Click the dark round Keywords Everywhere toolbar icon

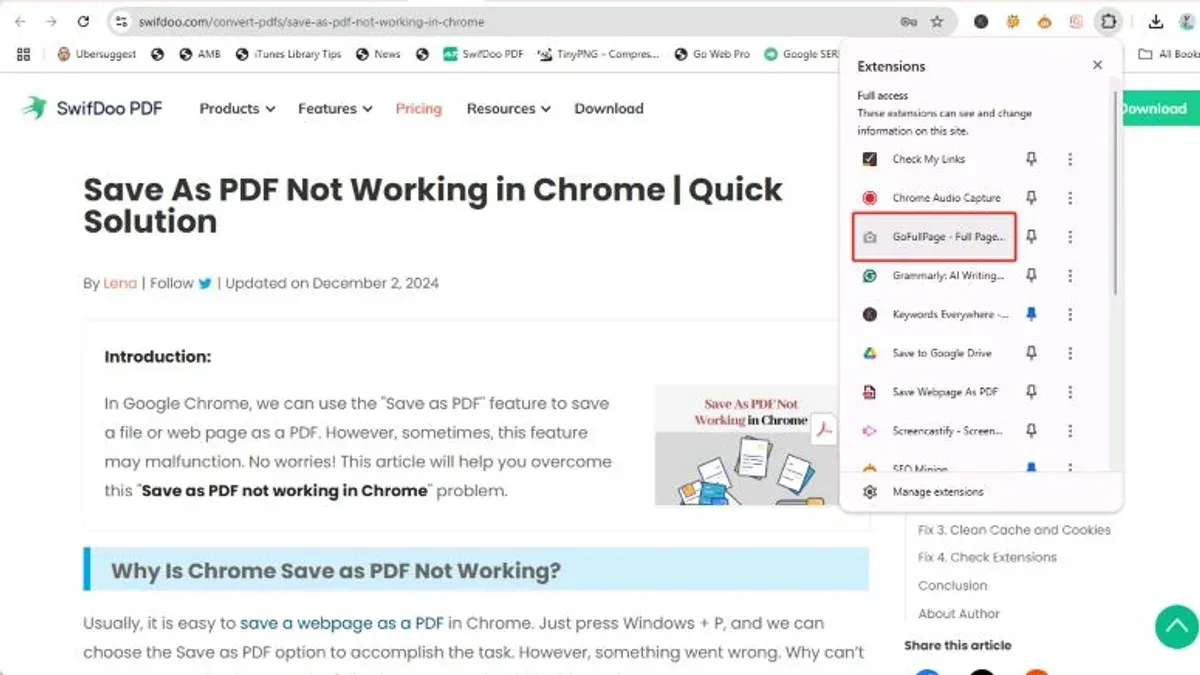(x=981, y=21)
